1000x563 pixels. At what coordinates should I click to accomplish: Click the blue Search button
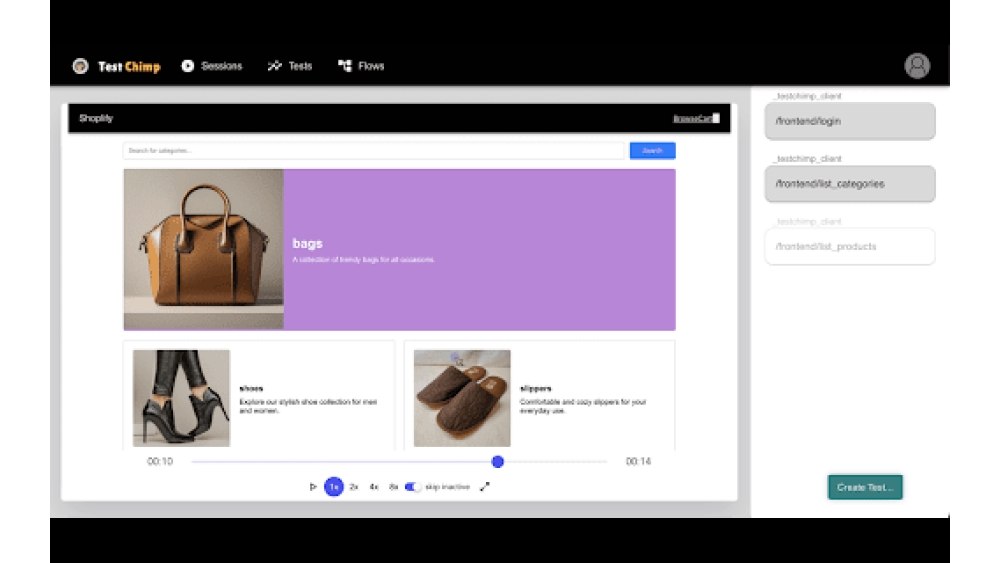652,150
